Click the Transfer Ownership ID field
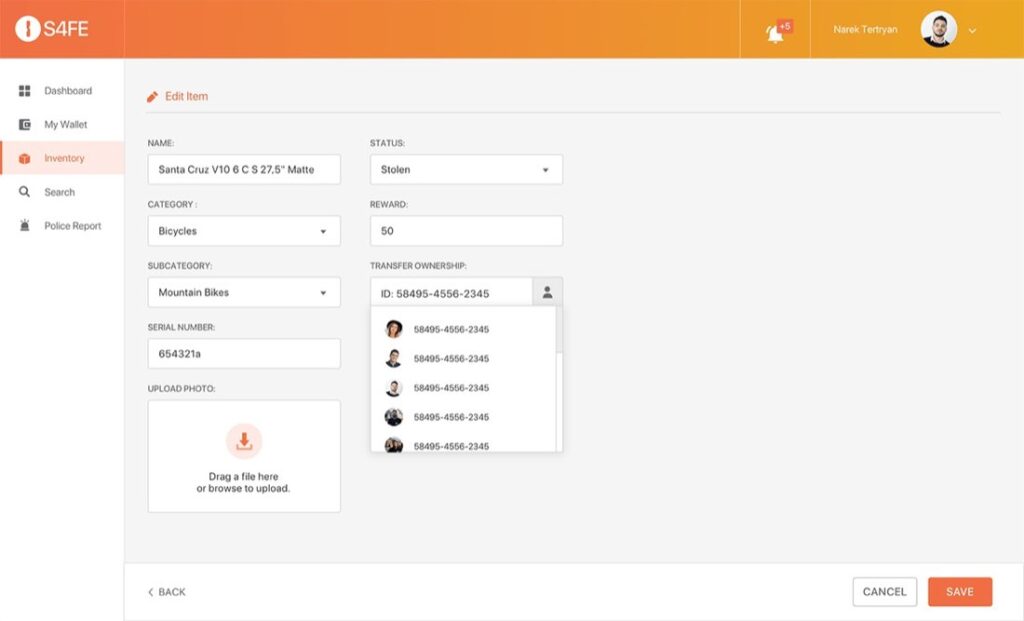1024x621 pixels. pyautogui.click(x=451, y=293)
